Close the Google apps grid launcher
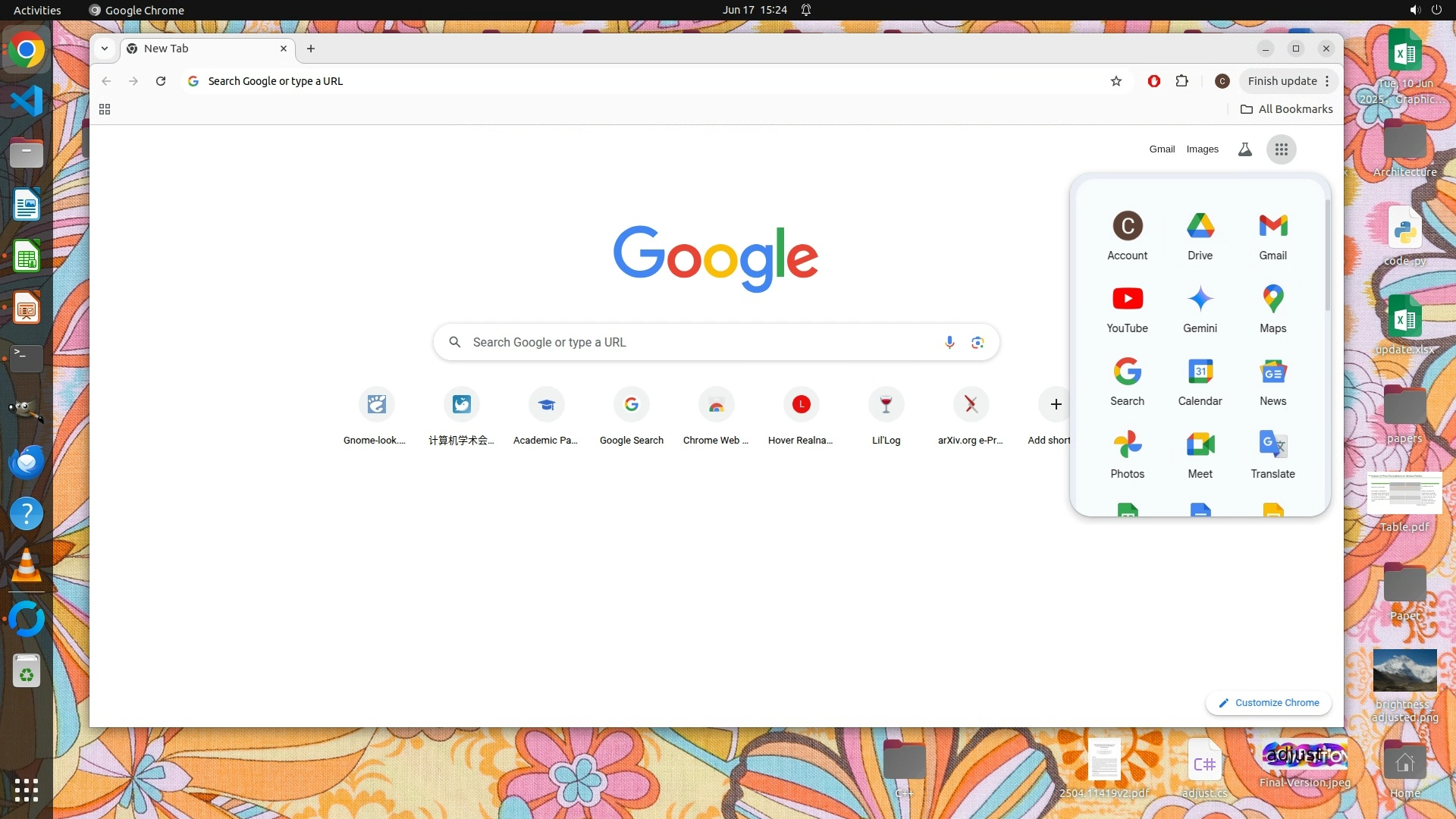This screenshot has width=1456, height=819. 1281,149
